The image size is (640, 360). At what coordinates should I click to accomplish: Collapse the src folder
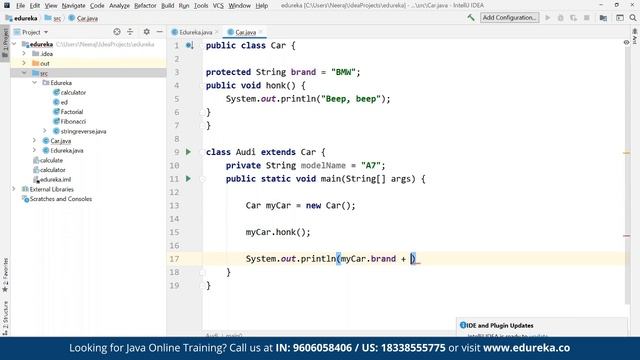[24, 73]
